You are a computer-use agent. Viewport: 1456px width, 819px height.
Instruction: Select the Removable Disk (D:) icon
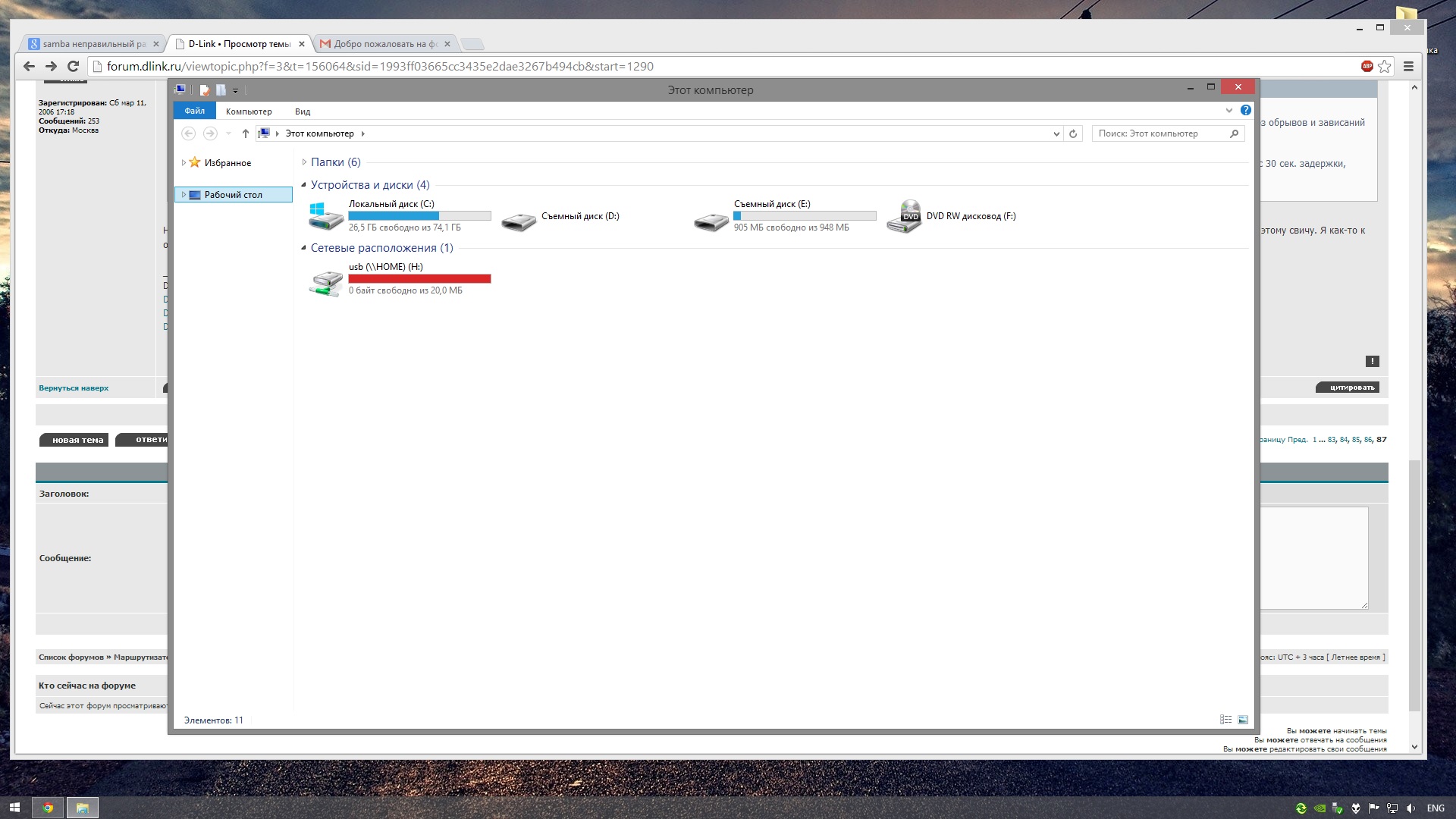(x=519, y=221)
